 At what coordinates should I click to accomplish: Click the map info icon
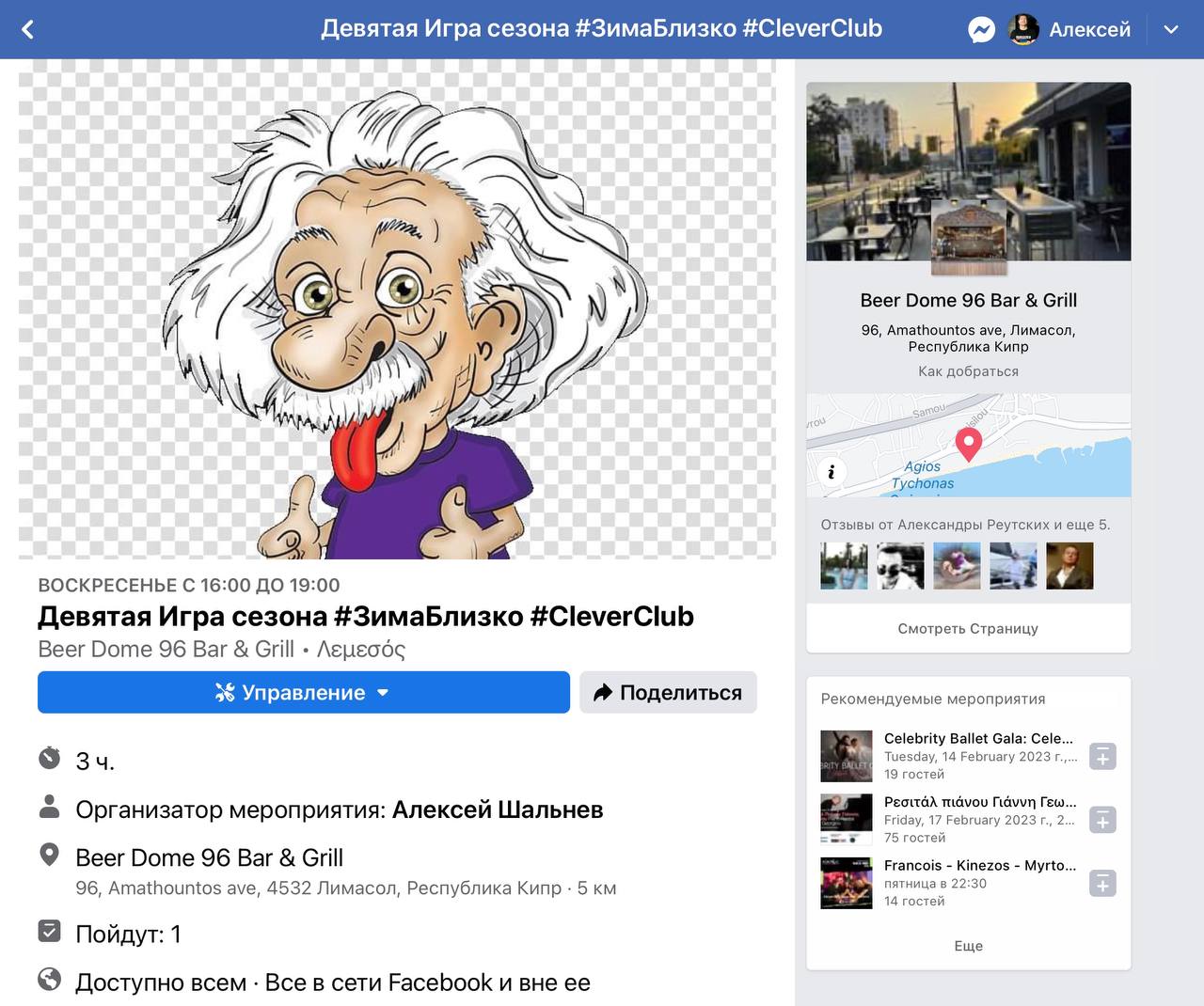pos(831,472)
